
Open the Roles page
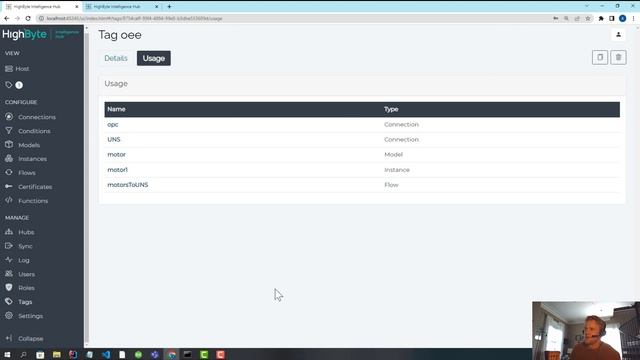pyautogui.click(x=20, y=288)
